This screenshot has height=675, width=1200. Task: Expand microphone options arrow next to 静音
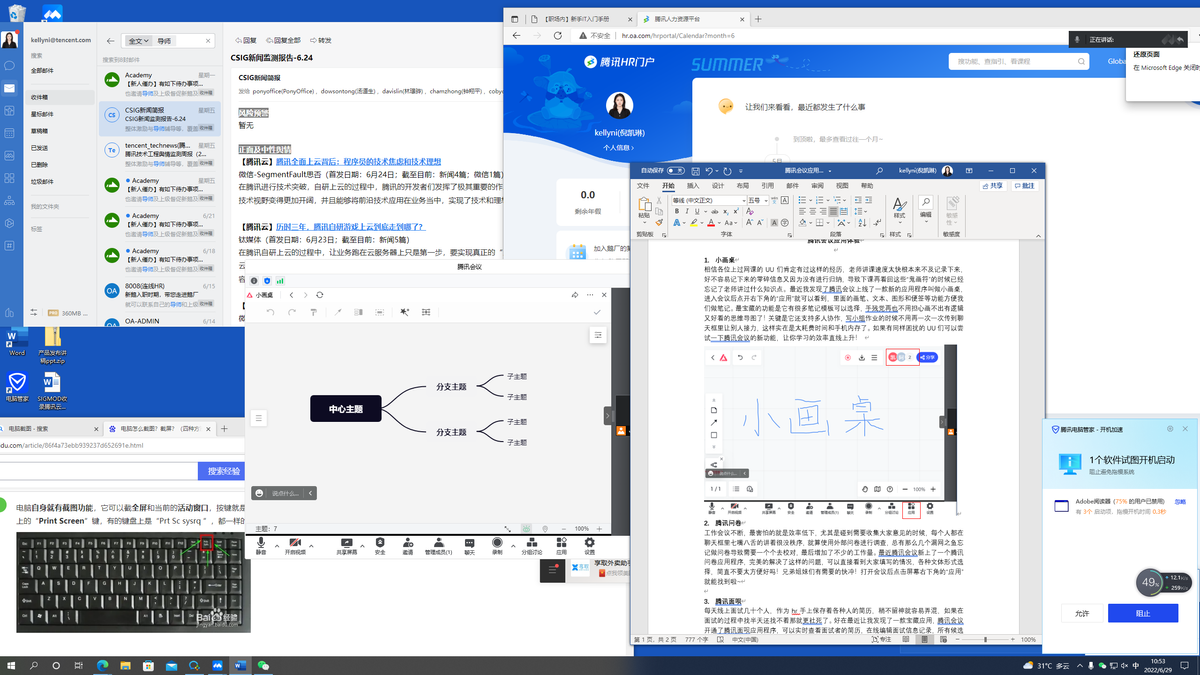click(x=276, y=546)
